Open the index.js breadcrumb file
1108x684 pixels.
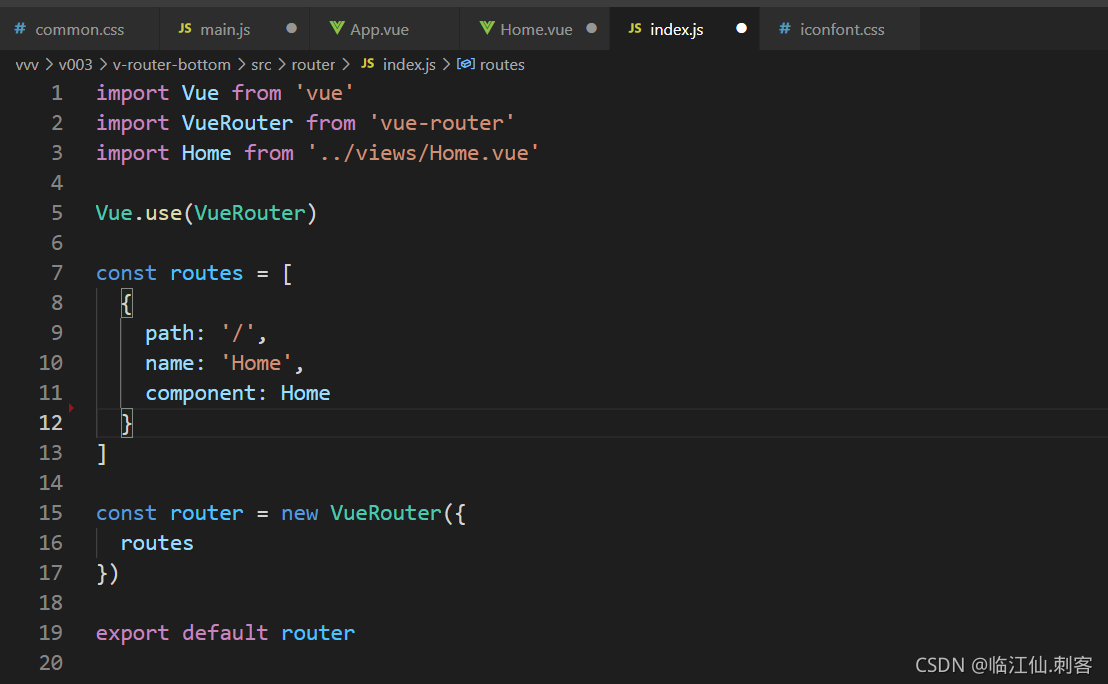pos(409,64)
